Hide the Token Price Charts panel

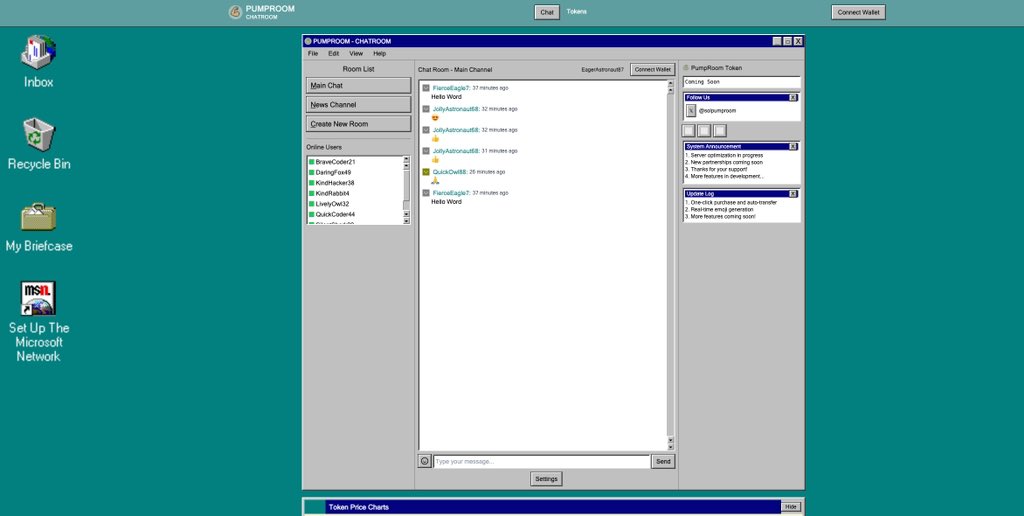[x=791, y=507]
